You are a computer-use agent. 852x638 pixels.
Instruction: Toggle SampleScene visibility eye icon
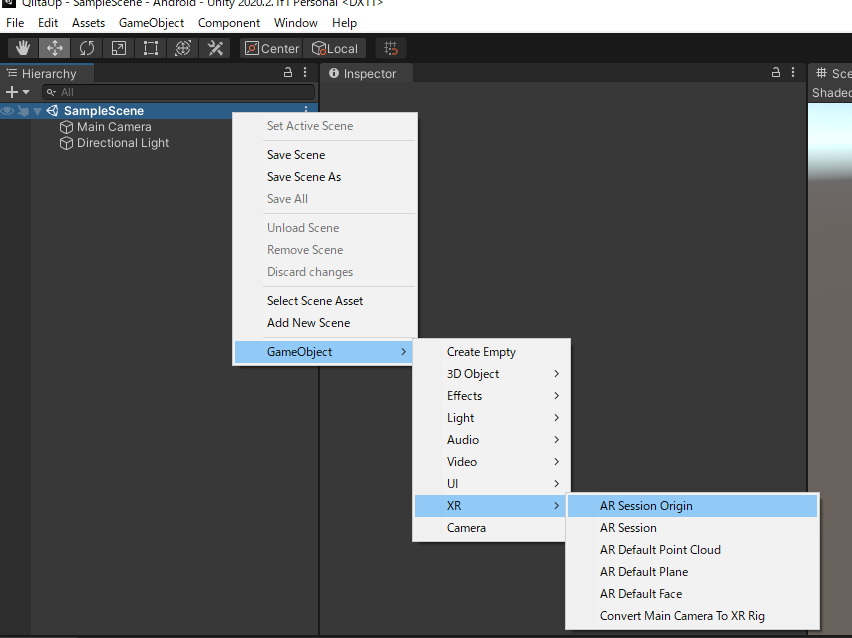point(7,111)
